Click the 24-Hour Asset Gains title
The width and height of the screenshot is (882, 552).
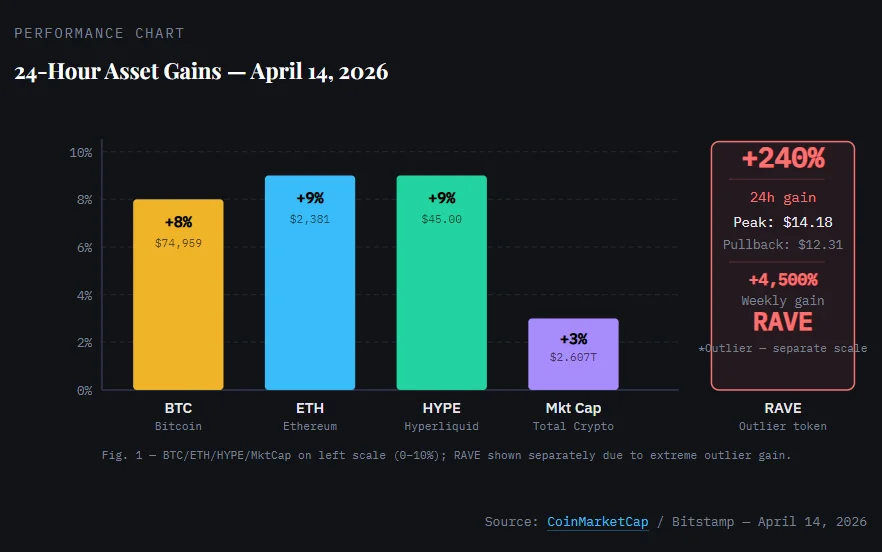click(x=201, y=72)
